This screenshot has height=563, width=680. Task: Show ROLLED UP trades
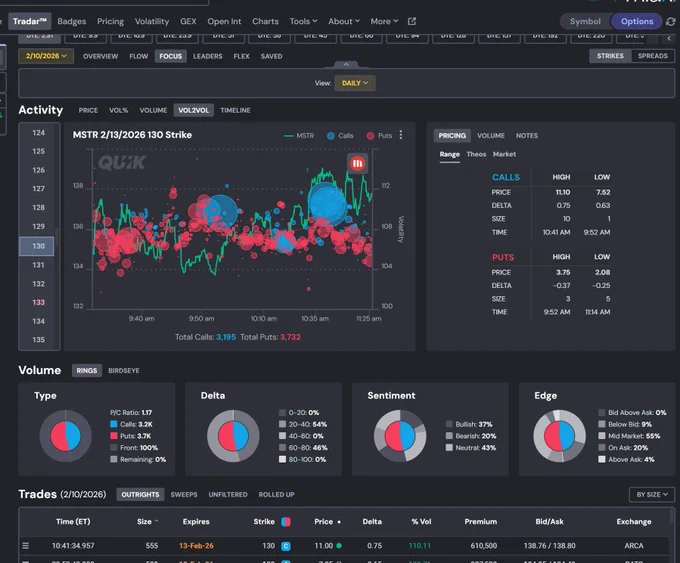tap(276, 494)
